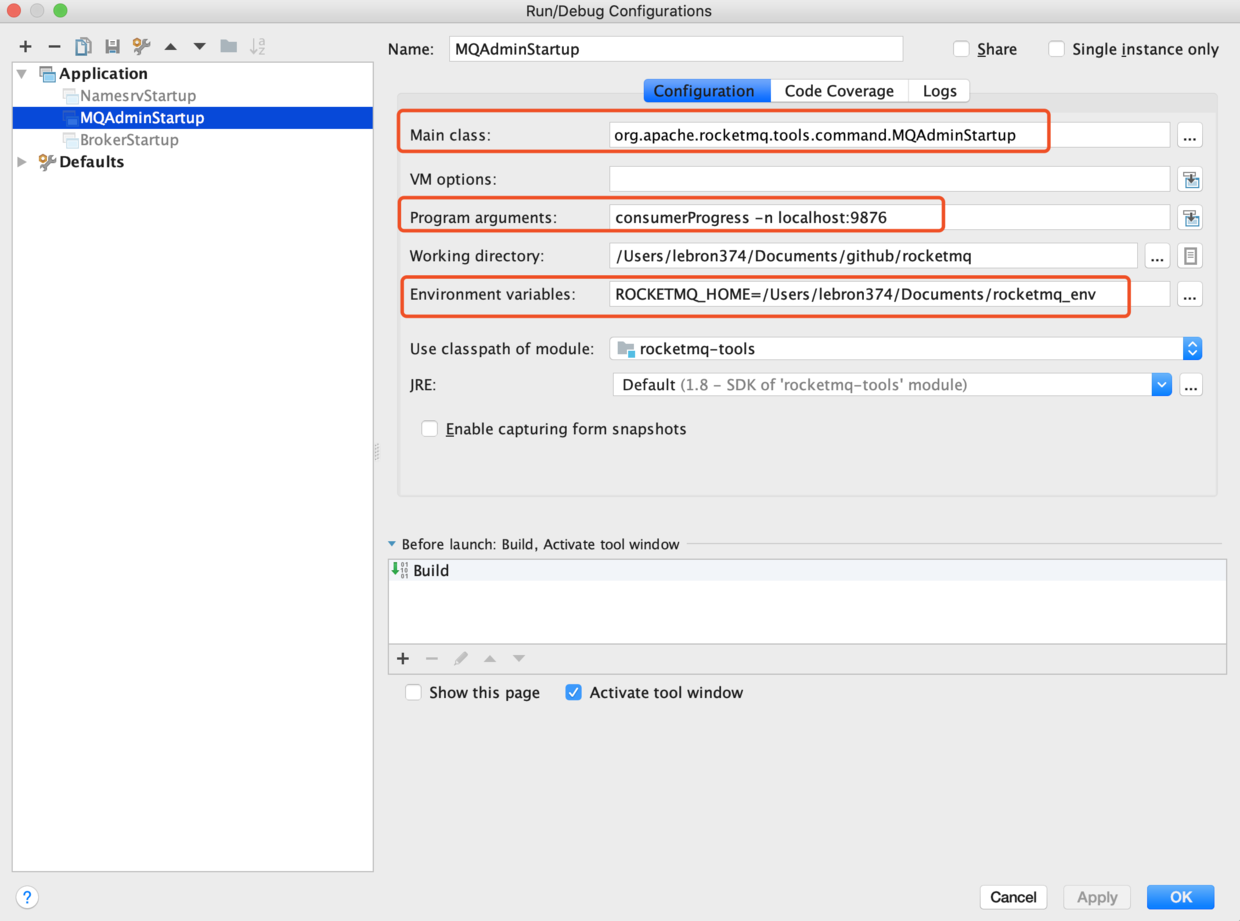Enable the Single instance only checkbox

[x=1056, y=49]
